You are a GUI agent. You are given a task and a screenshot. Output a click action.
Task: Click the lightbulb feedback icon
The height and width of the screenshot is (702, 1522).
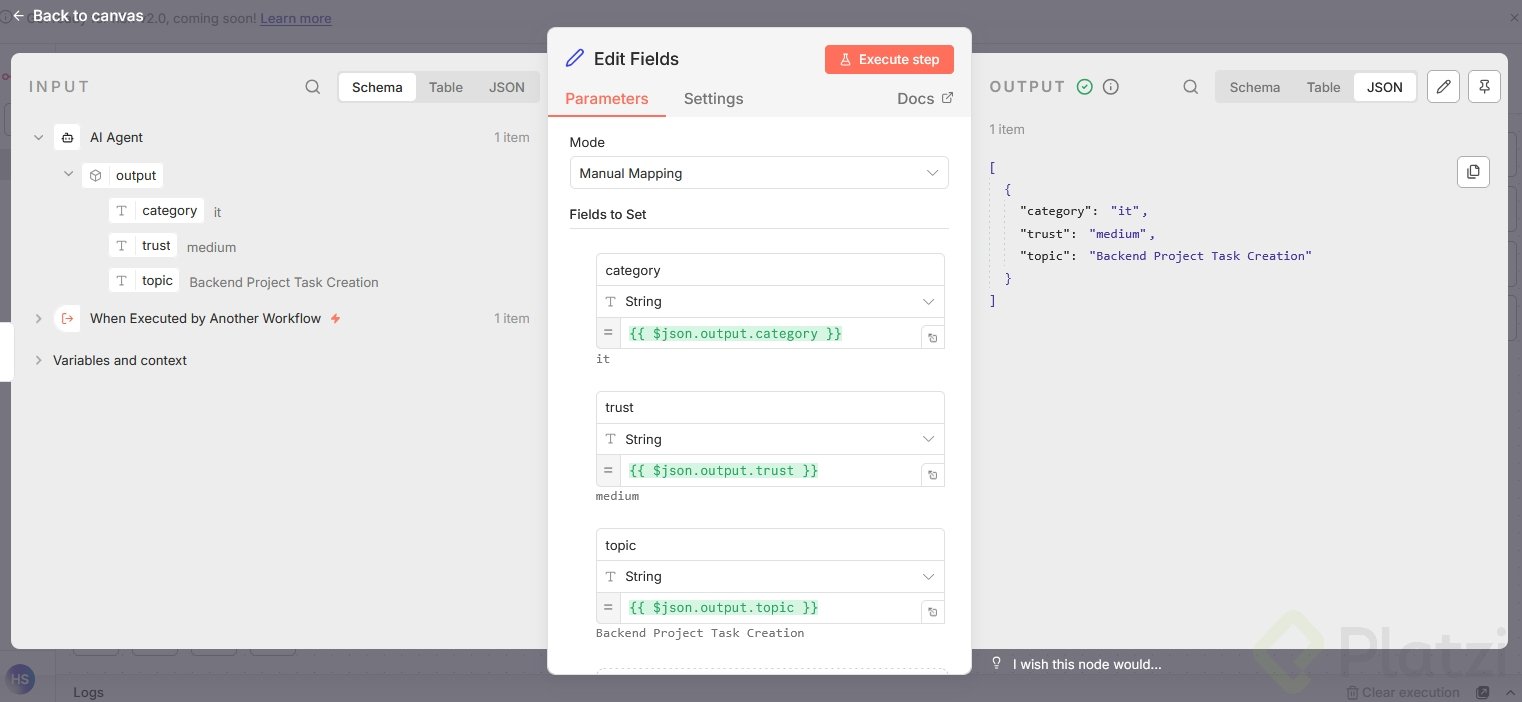pyautogui.click(x=996, y=664)
